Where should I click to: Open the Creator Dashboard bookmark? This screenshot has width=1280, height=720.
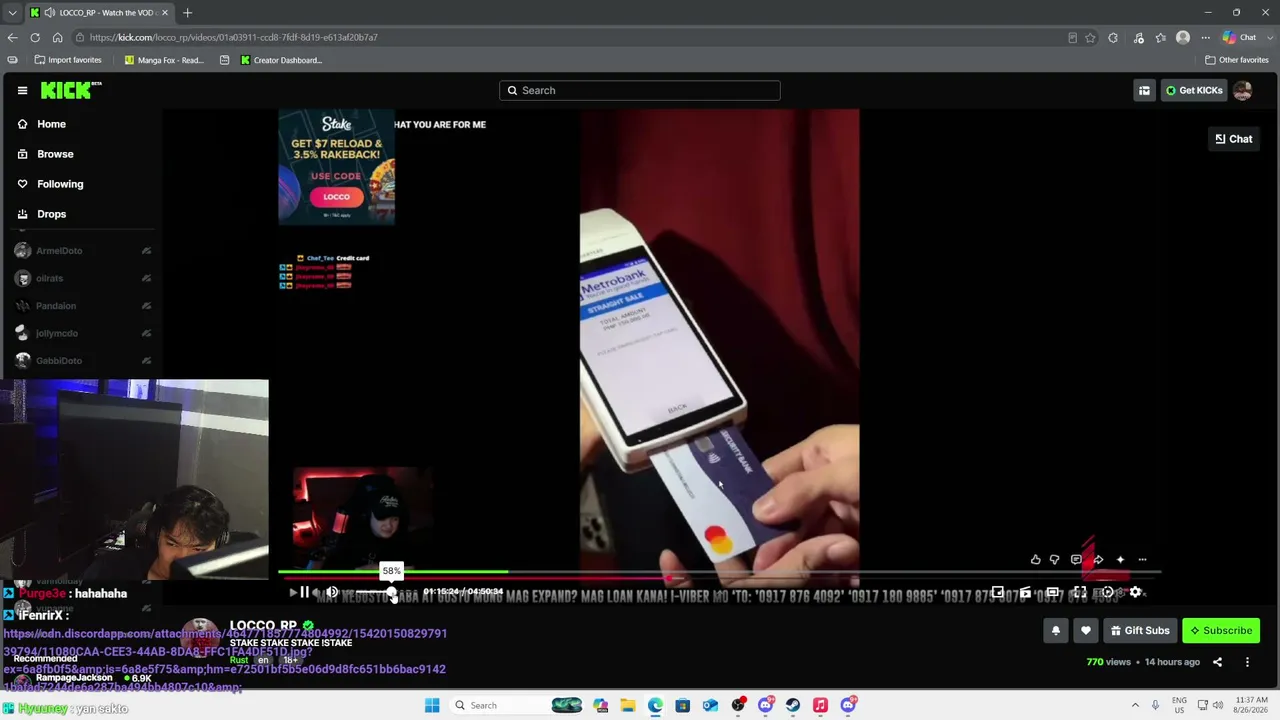pyautogui.click(x=281, y=60)
